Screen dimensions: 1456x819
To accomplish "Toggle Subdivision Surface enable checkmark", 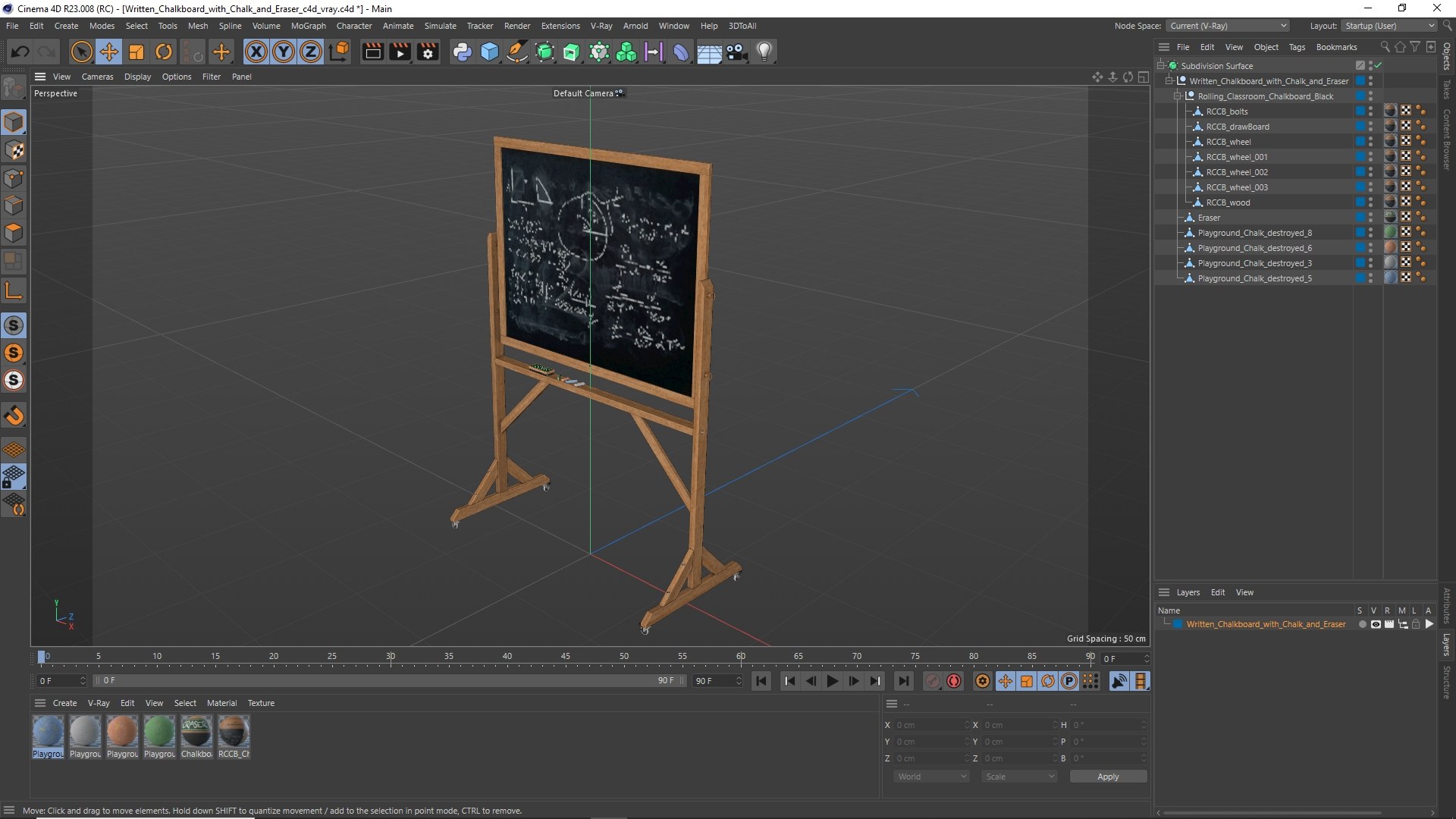I will tap(1378, 66).
